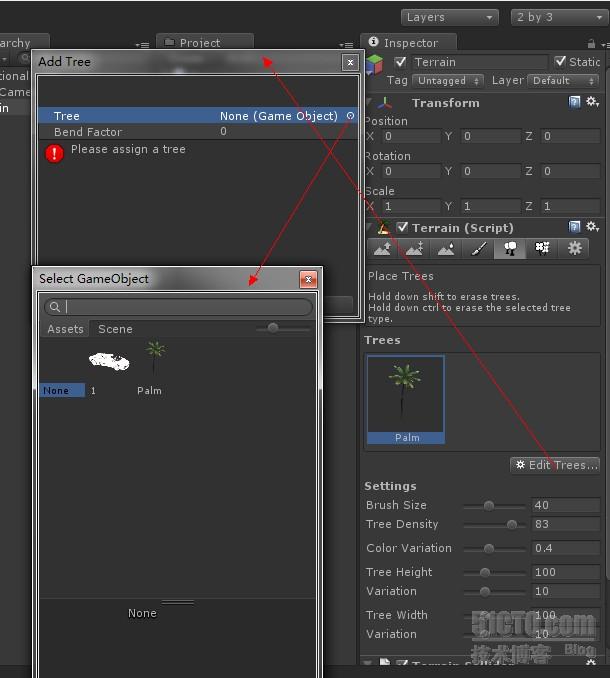This screenshot has width=610, height=678.
Task: Click the Scale Z field
Action: click(x=570, y=206)
